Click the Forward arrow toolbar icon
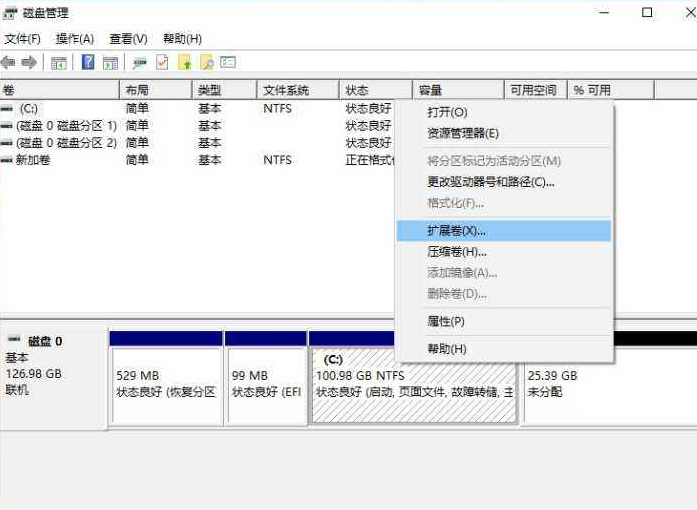The height and width of the screenshot is (510, 697). click(29, 63)
